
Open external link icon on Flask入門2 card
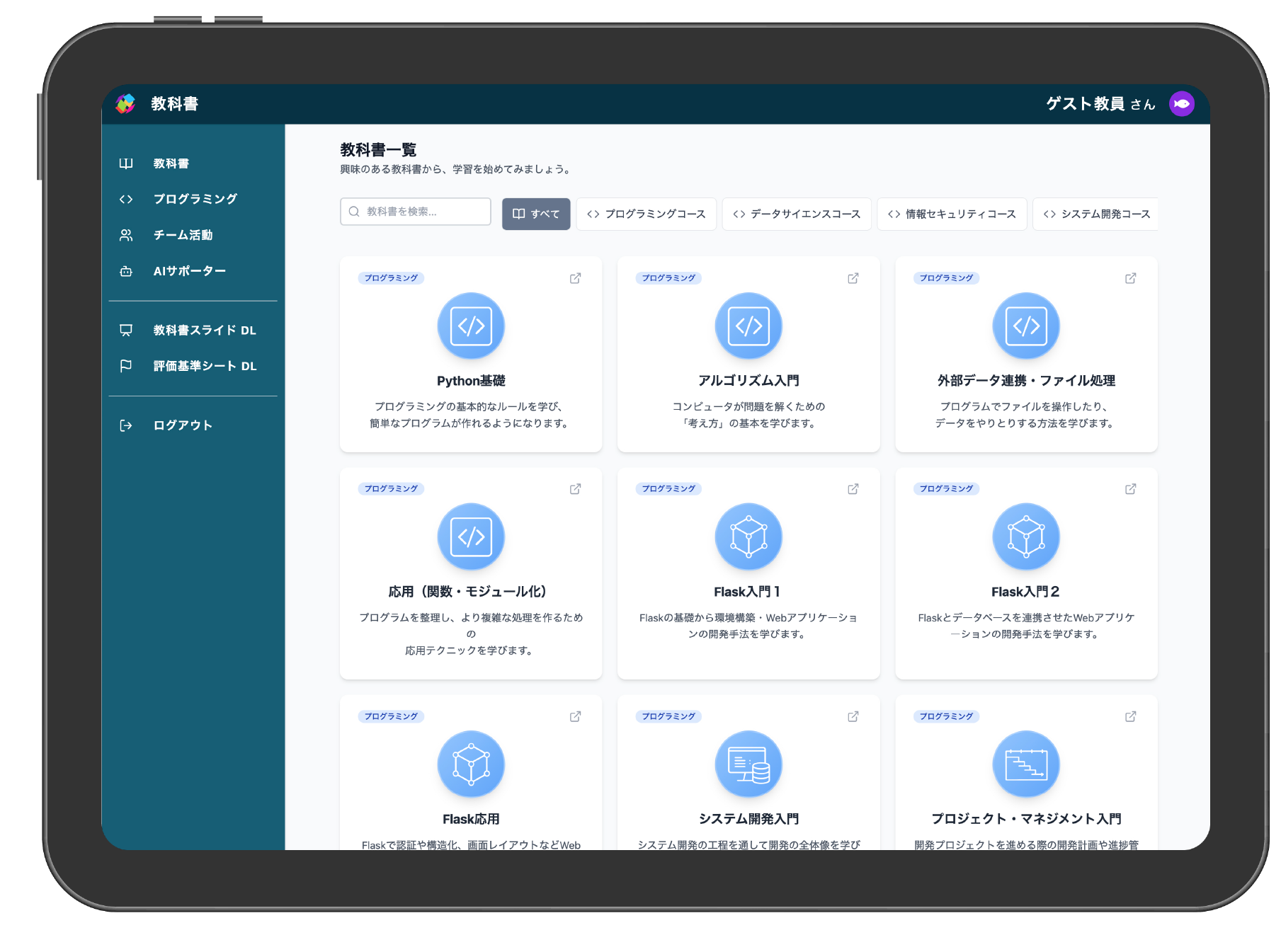[1130, 489]
